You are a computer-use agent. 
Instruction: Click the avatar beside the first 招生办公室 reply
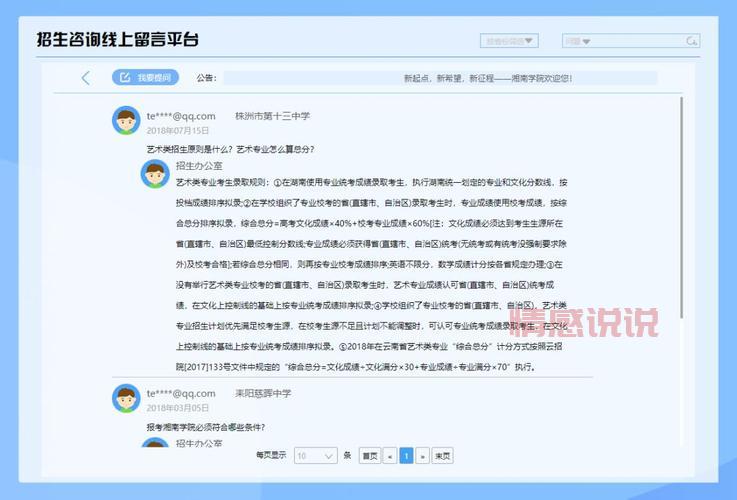tap(155, 173)
